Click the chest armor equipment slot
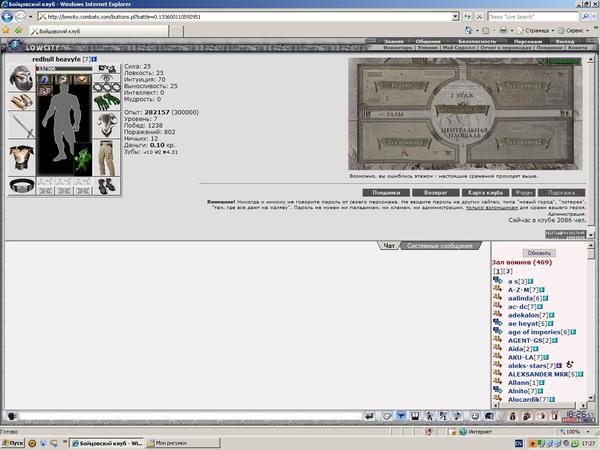600x450 pixels. 21,157
